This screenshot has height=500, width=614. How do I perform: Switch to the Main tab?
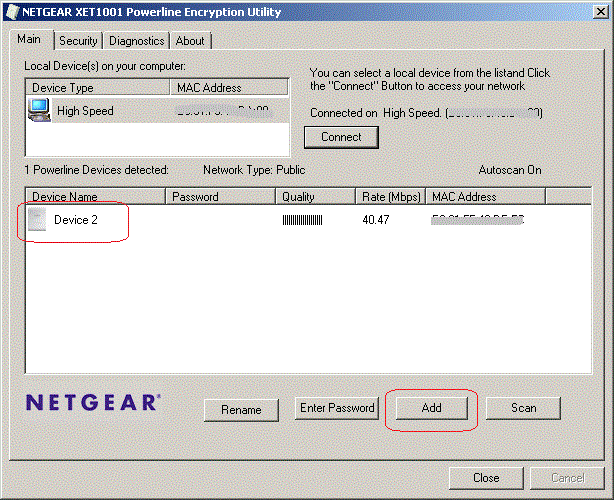[31, 40]
